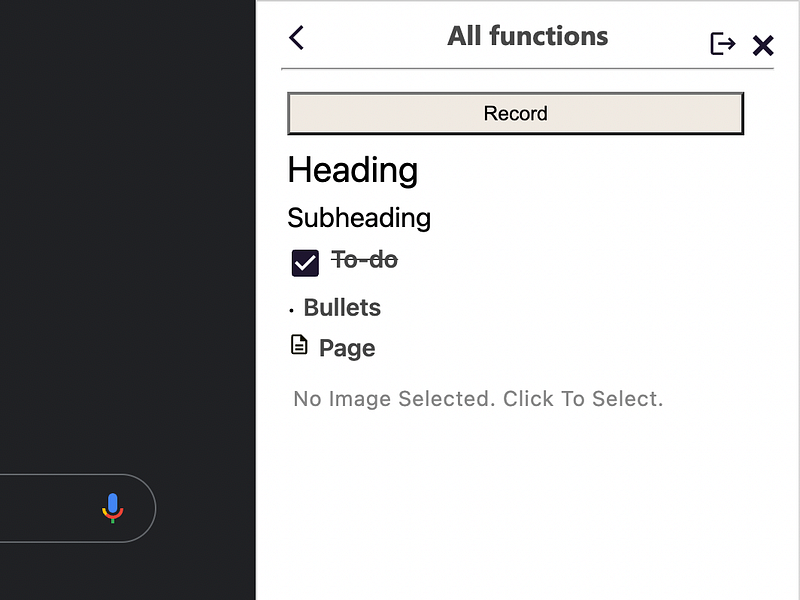Click the "All functions" panel title
The width and height of the screenshot is (800, 600).
pos(527,37)
